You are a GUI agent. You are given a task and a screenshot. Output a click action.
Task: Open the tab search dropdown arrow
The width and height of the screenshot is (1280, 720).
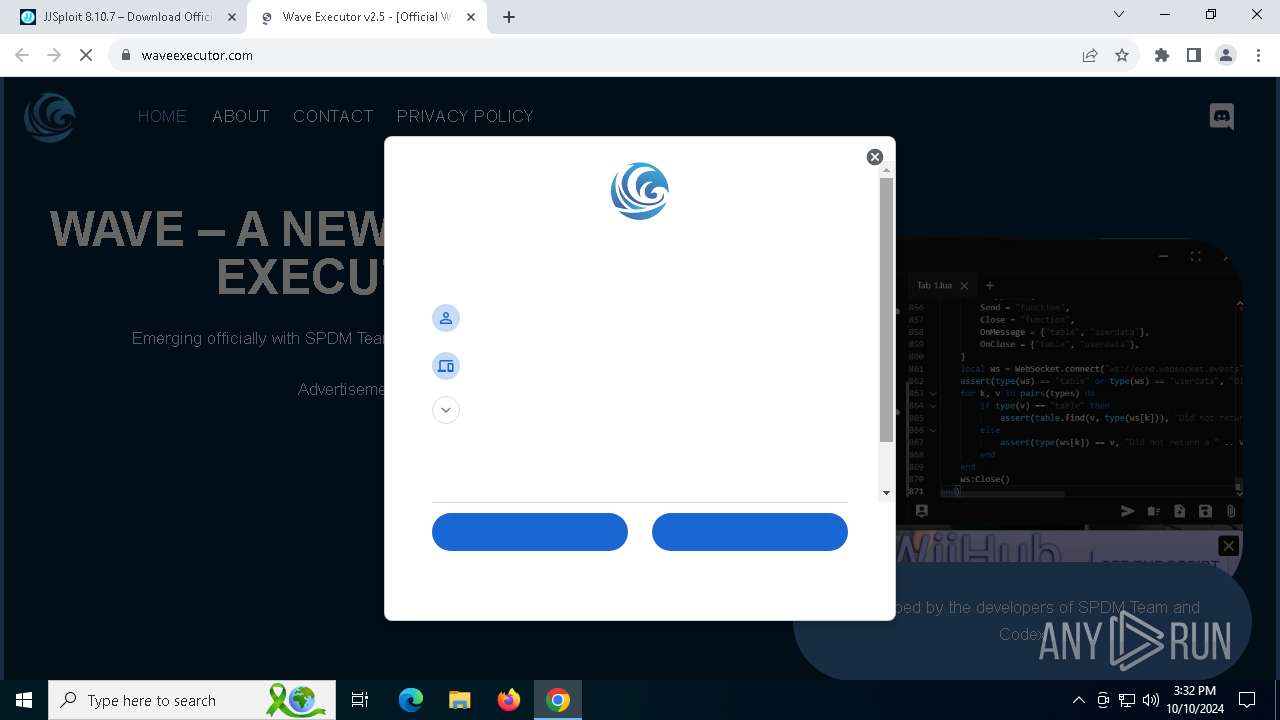click(1119, 15)
